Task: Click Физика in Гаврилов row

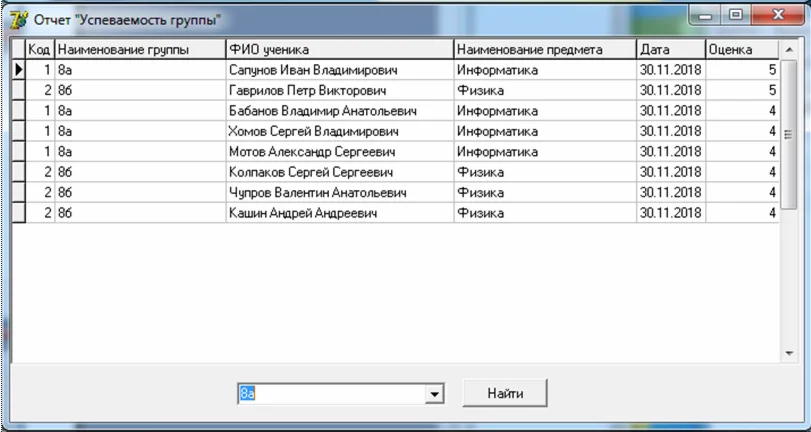Action: [545, 91]
